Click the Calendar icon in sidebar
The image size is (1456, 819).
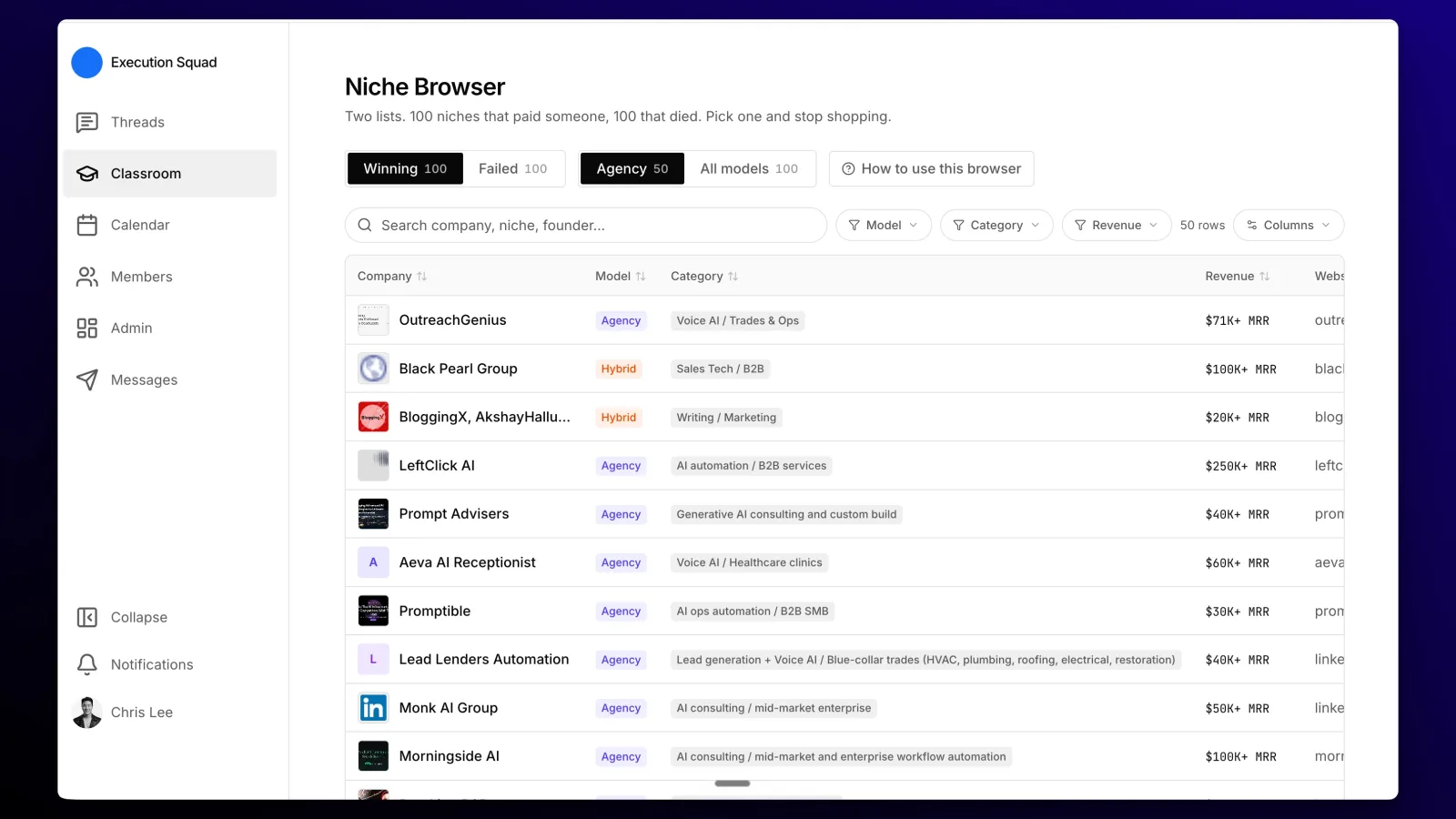click(x=87, y=225)
